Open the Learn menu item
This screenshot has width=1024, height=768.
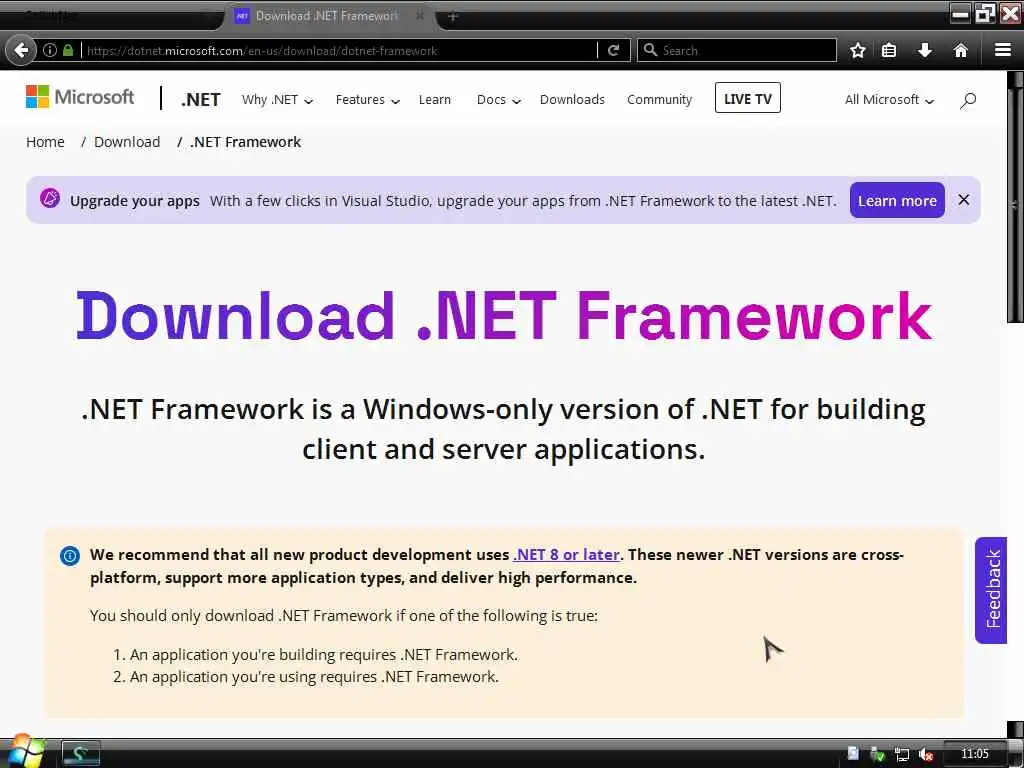click(x=434, y=100)
